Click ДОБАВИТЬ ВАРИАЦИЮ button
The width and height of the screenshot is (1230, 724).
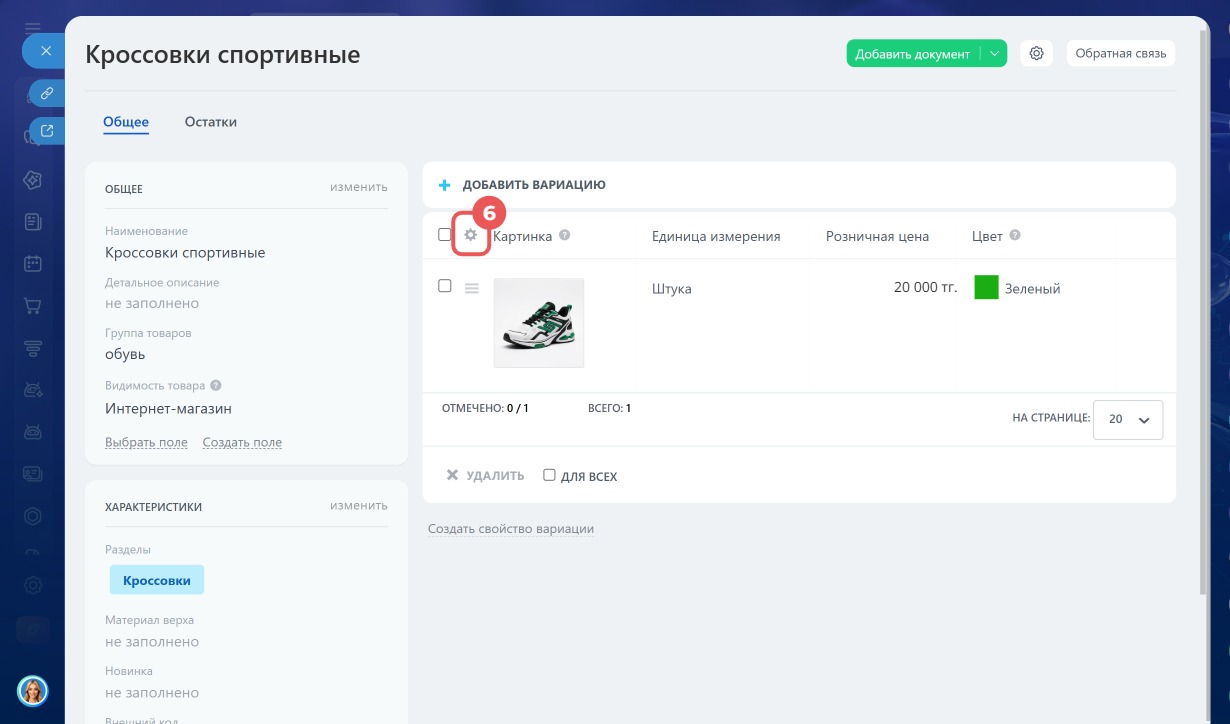point(523,185)
